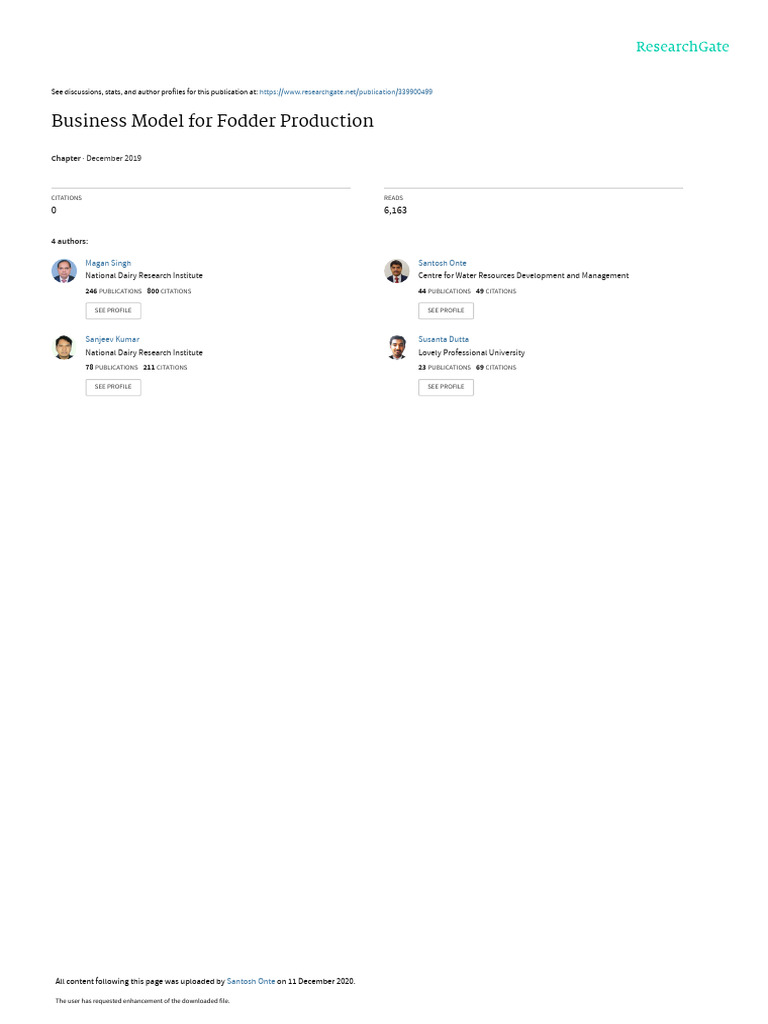The height and width of the screenshot is (1024, 768).
Task: Click the Business Model for Fodder Production title
Action: [x=212, y=121]
